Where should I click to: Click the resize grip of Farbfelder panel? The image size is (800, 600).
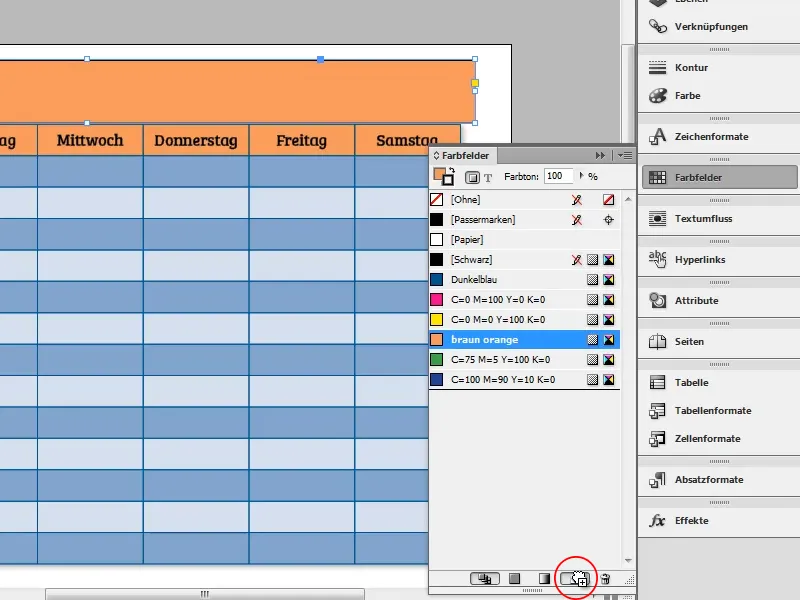pos(630,580)
